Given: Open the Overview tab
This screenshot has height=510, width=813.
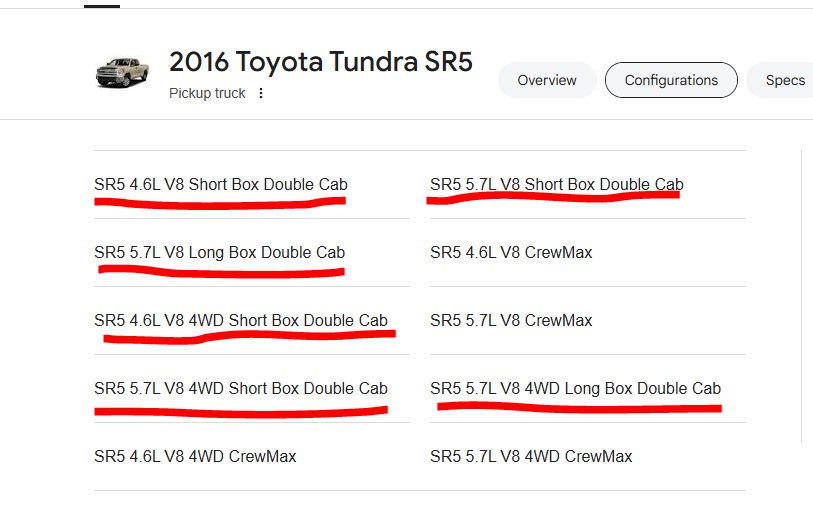Looking at the screenshot, I should [546, 80].
